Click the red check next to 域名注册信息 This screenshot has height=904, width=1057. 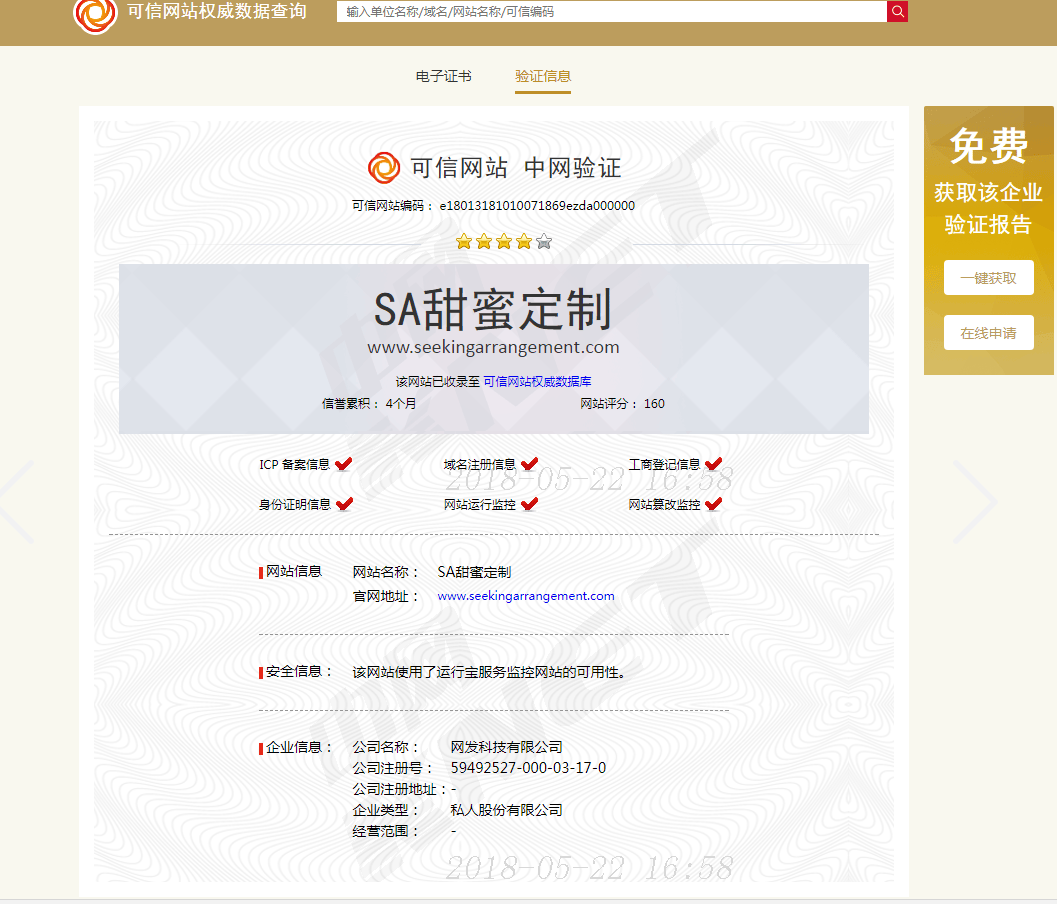pyautogui.click(x=530, y=464)
